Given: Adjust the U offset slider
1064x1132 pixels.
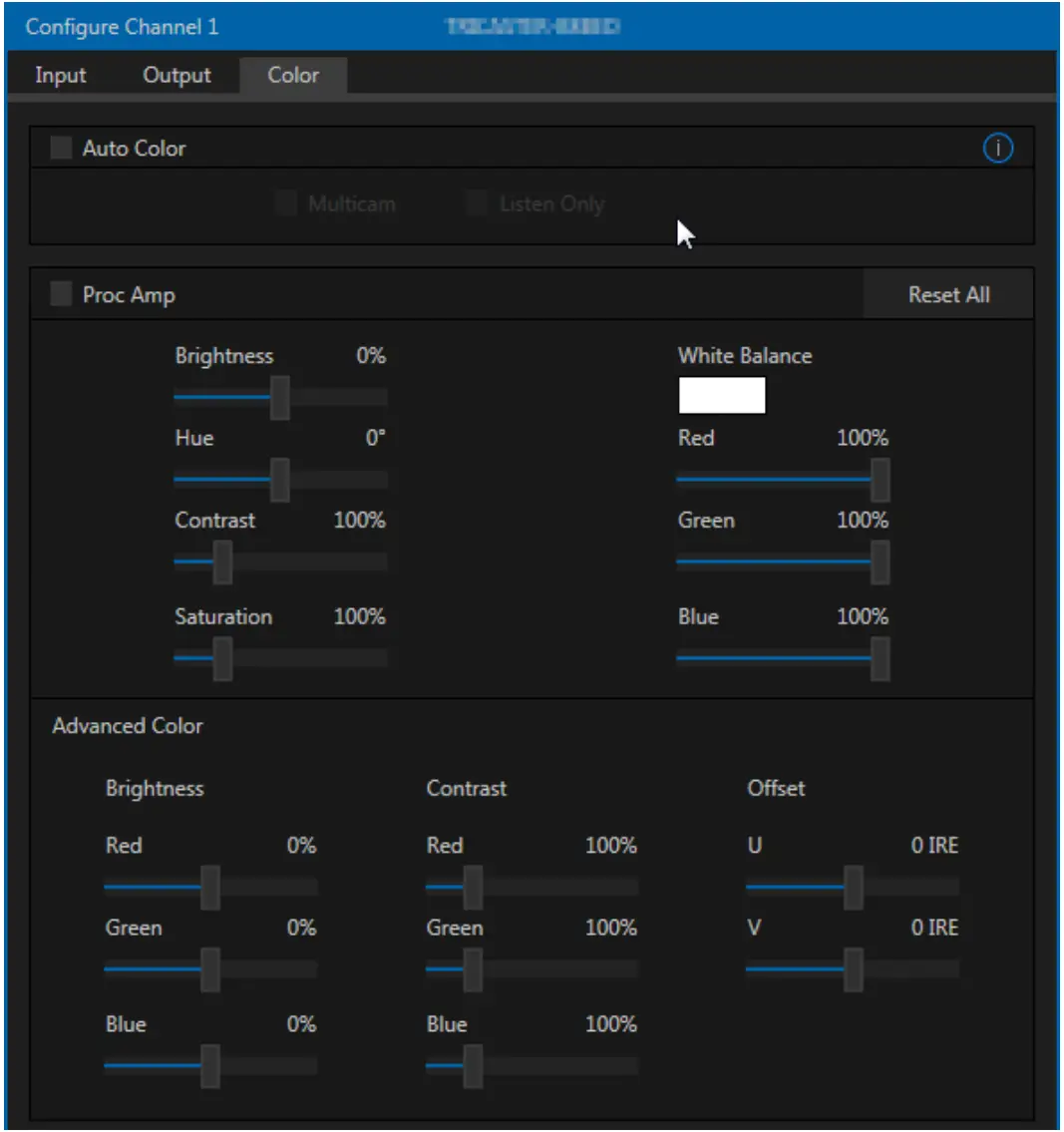Looking at the screenshot, I should pos(853,887).
